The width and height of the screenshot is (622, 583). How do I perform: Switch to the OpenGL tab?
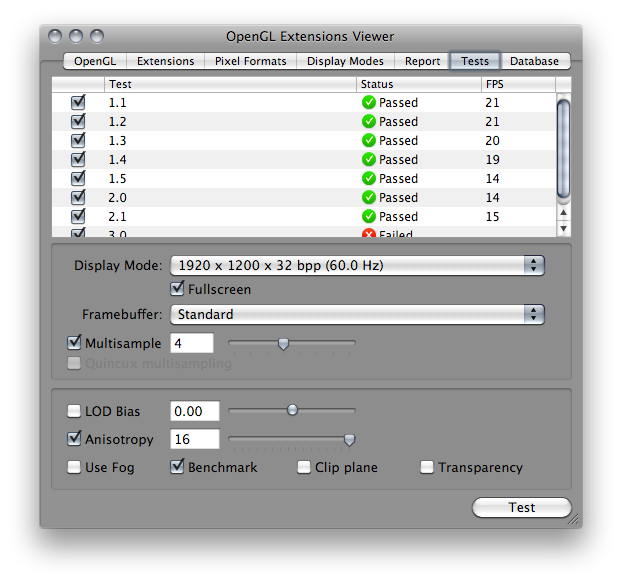click(x=95, y=61)
